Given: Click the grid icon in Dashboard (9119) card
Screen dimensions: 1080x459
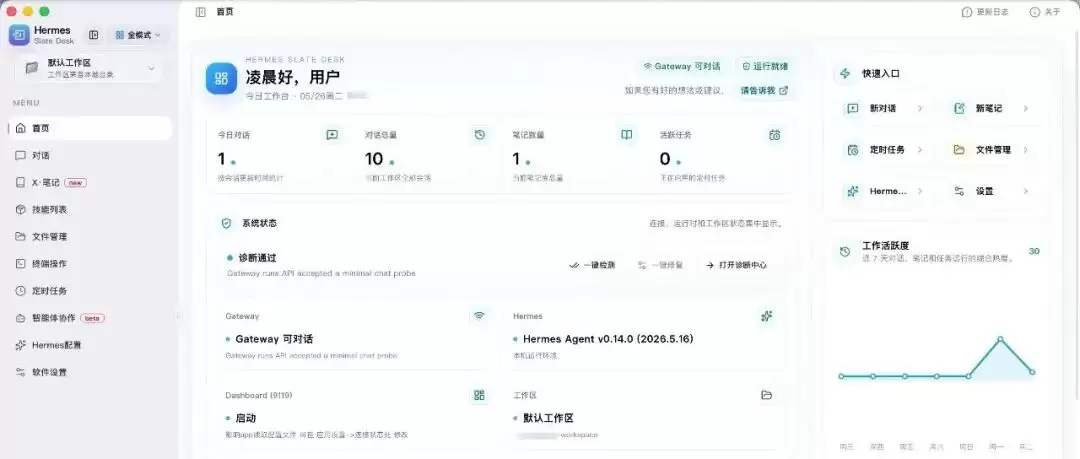Looking at the screenshot, I should click(479, 395).
